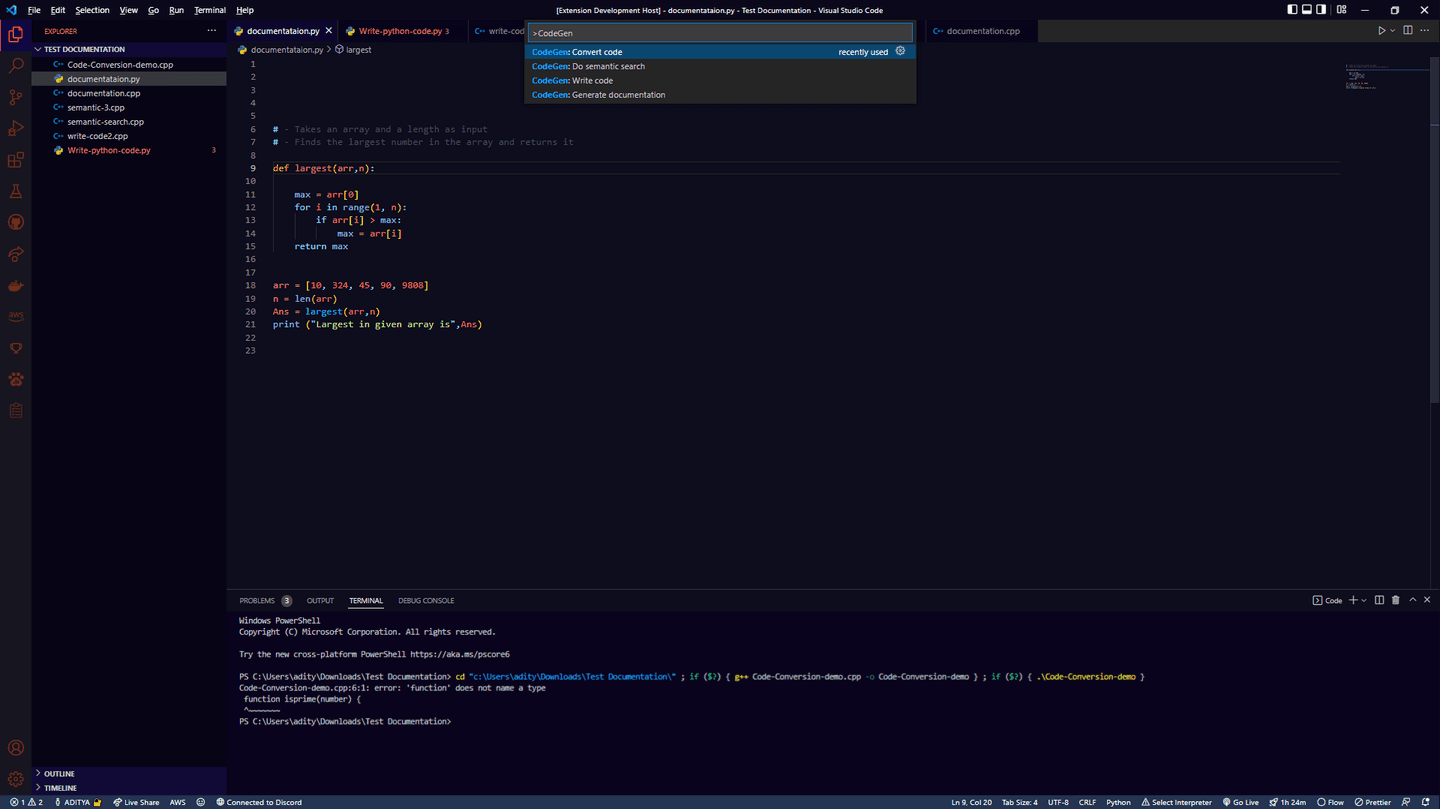This screenshot has width=1440, height=809.
Task: Click the Run Python File play icon
Action: point(1381,31)
